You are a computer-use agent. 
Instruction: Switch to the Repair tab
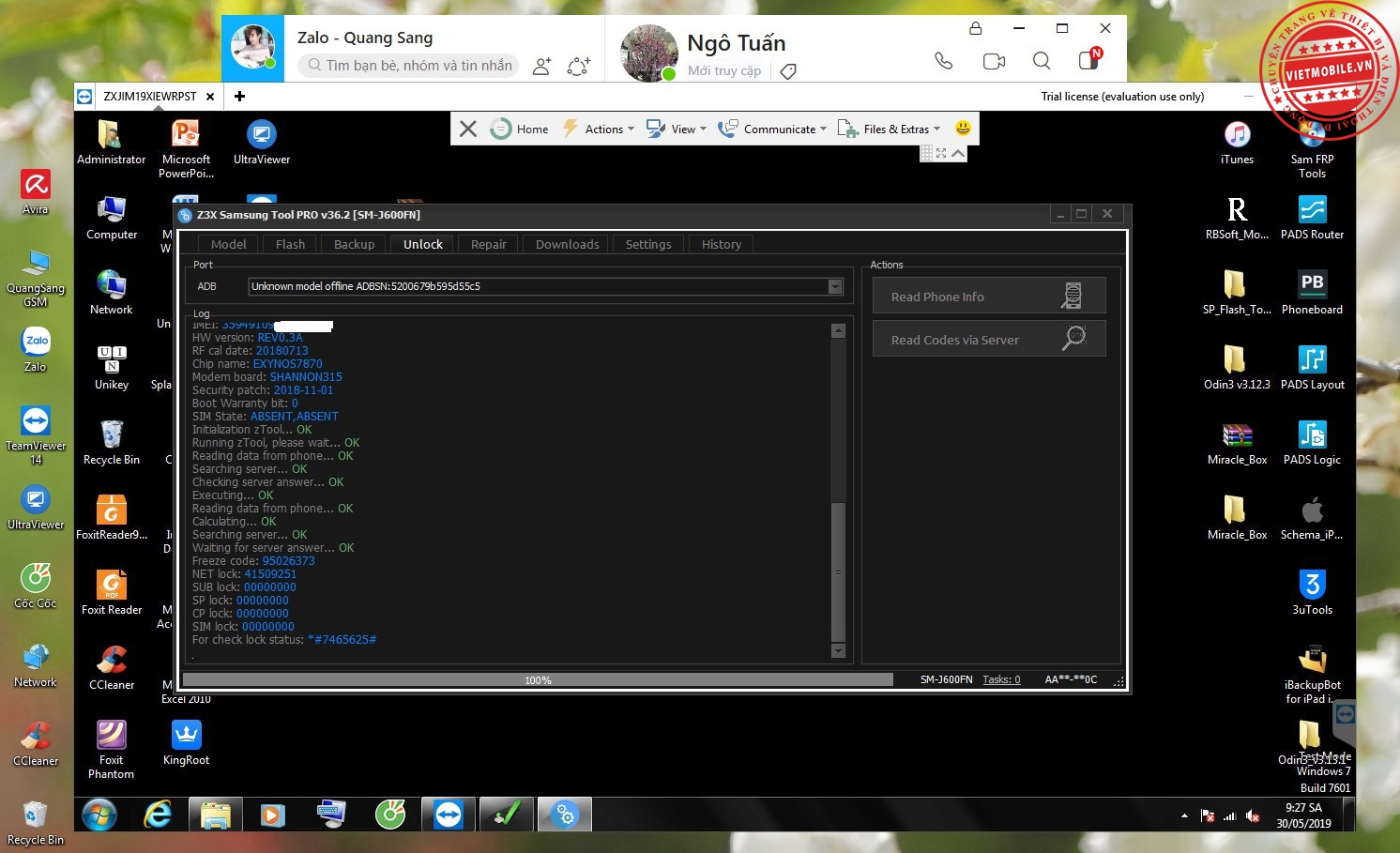point(488,244)
